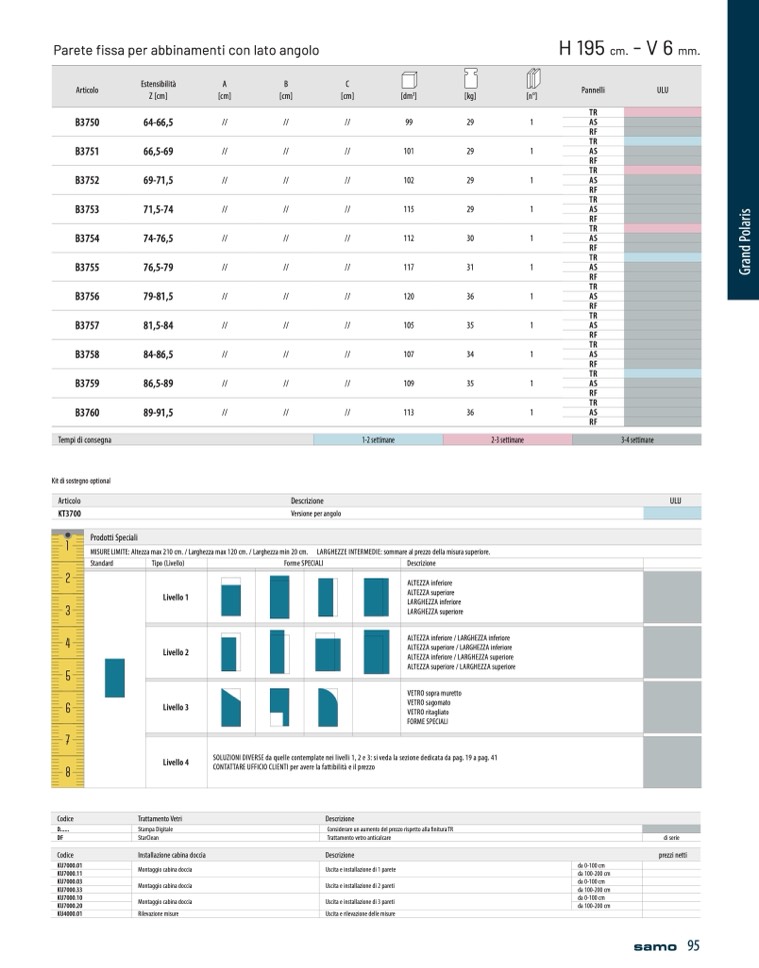This screenshot has width=759, height=968.
Task: Select the rounded-corner glass shape in Livello 3
Action: [x=328, y=707]
